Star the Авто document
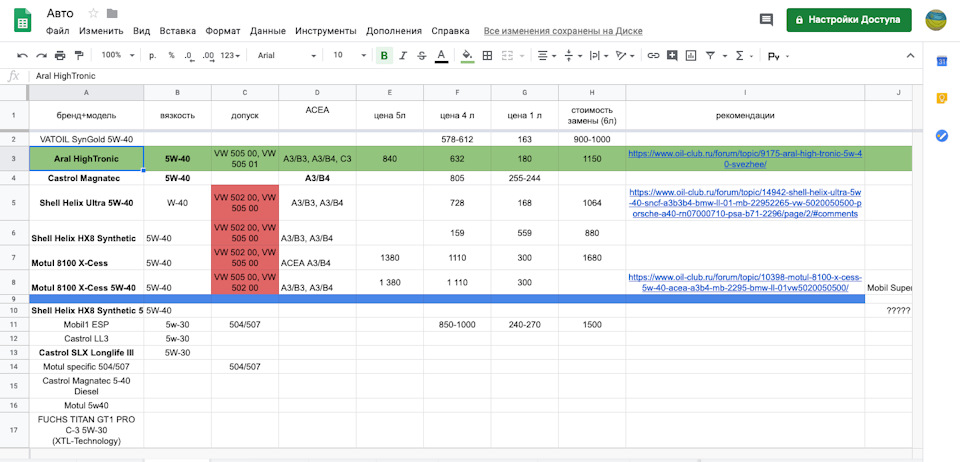 93,13
